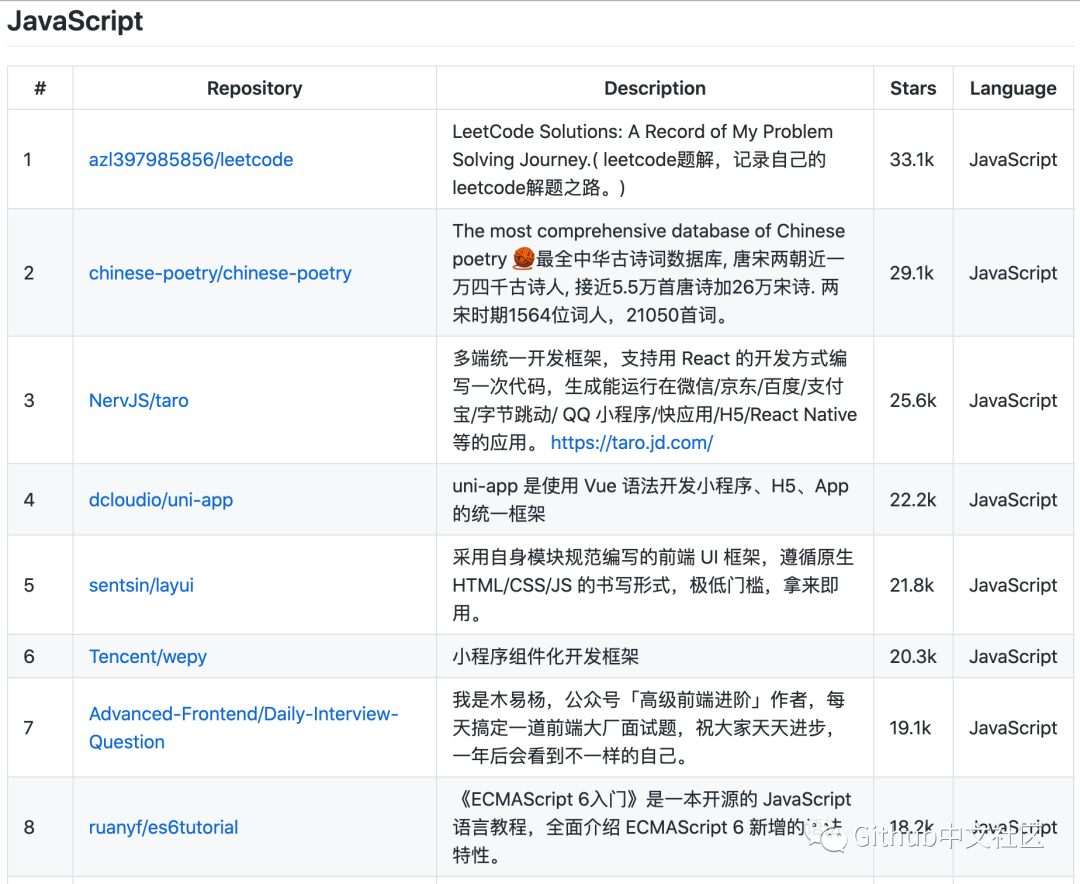Screen dimensions: 1080x884
Task: Open the chinese-poetry/chinese-poetry repository link
Action: 220,273
